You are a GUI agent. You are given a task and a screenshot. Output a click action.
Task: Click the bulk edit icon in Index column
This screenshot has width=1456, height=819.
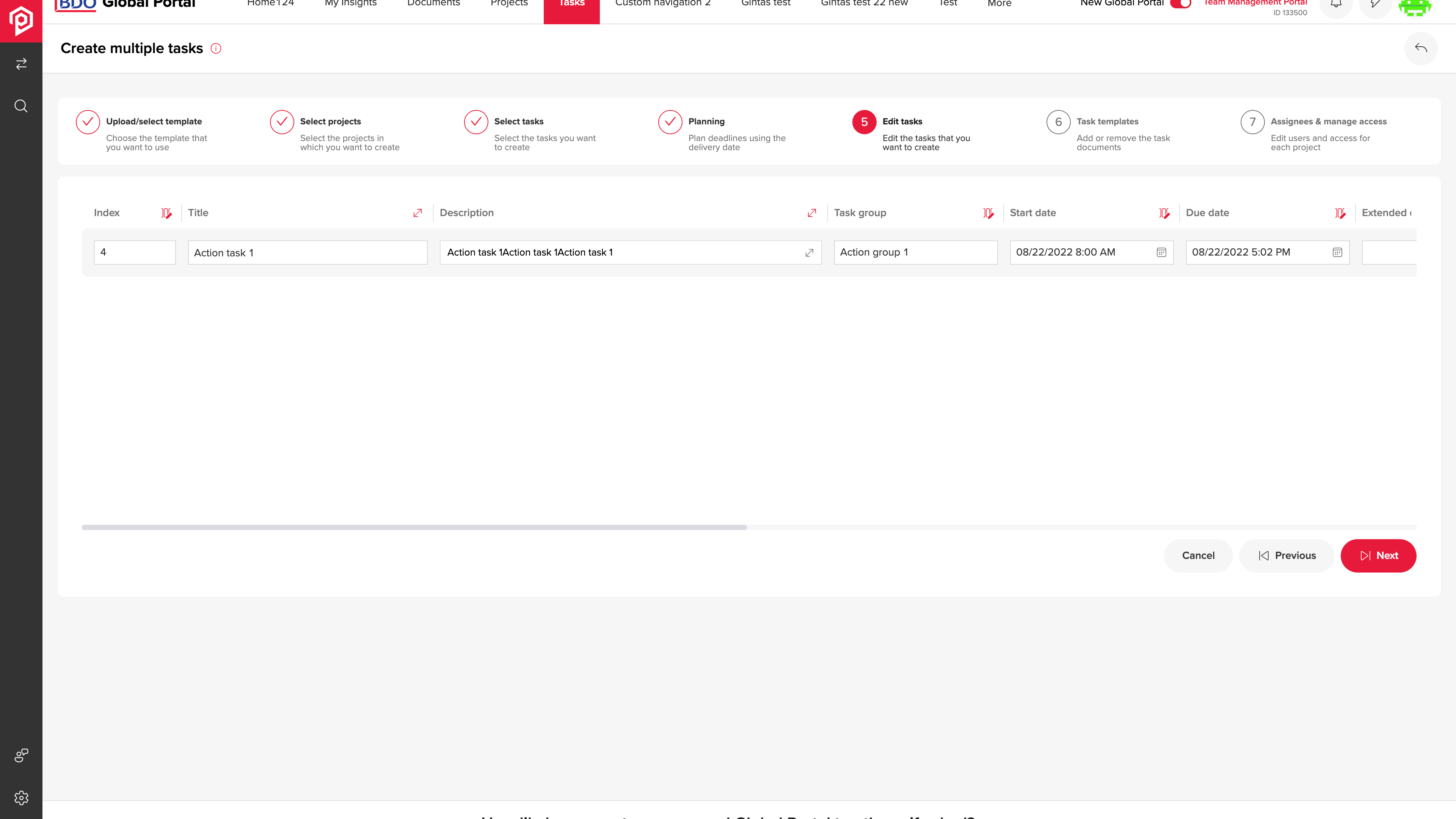166,213
